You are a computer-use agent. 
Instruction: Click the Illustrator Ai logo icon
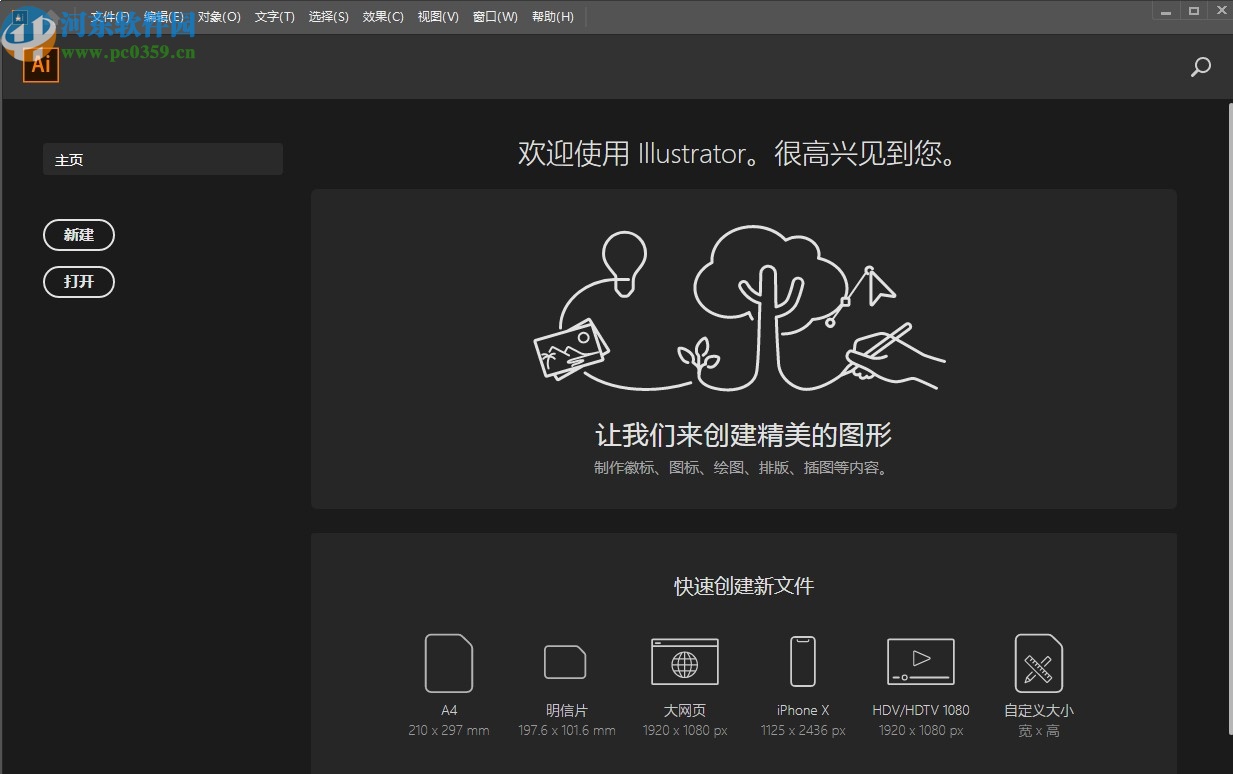[40, 63]
